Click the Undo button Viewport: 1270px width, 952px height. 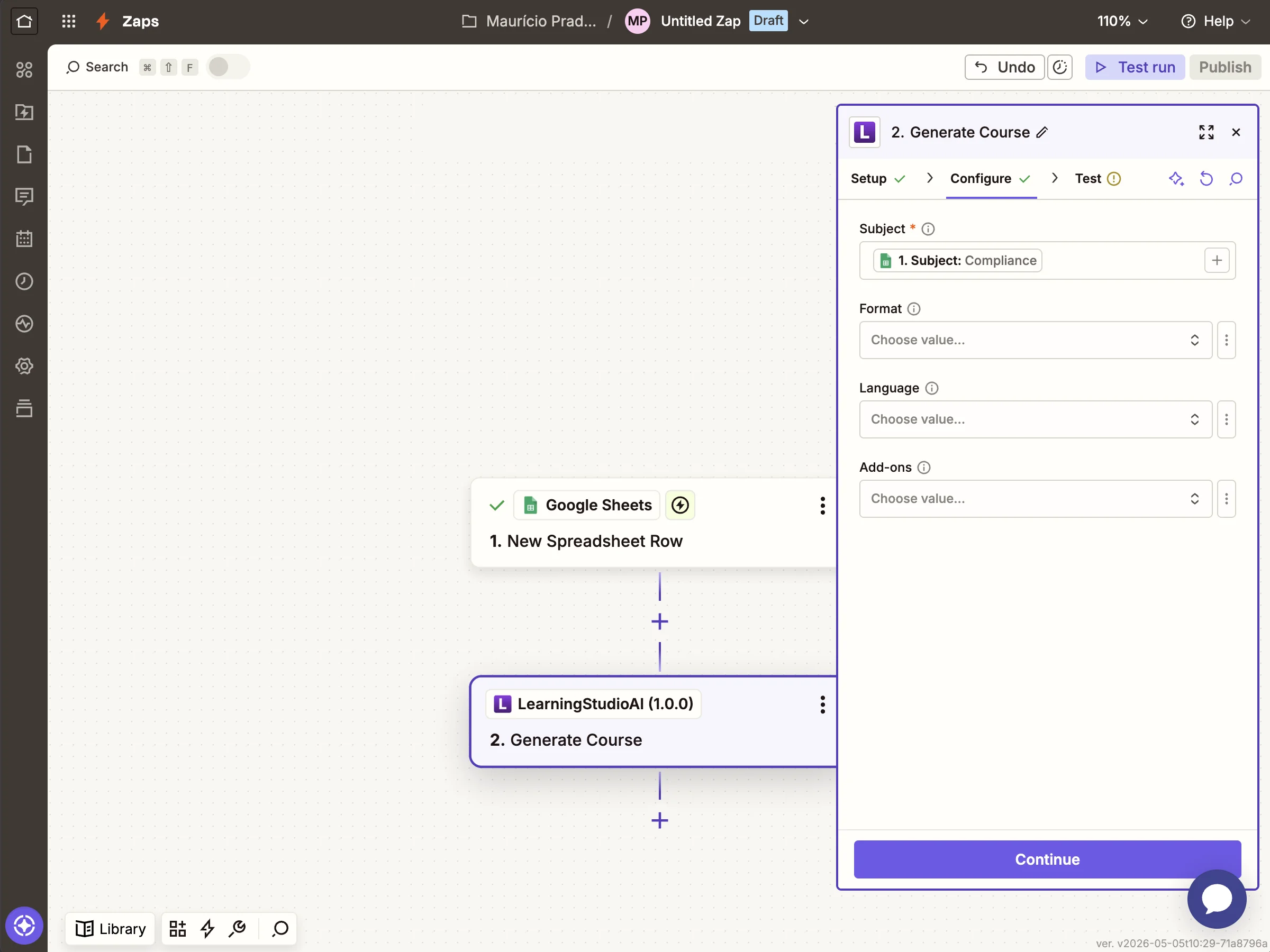(1004, 67)
